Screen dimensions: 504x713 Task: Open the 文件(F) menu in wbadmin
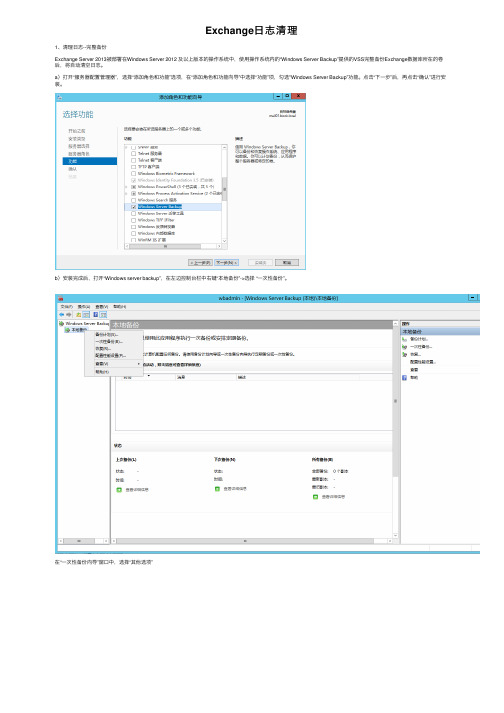click(66, 307)
